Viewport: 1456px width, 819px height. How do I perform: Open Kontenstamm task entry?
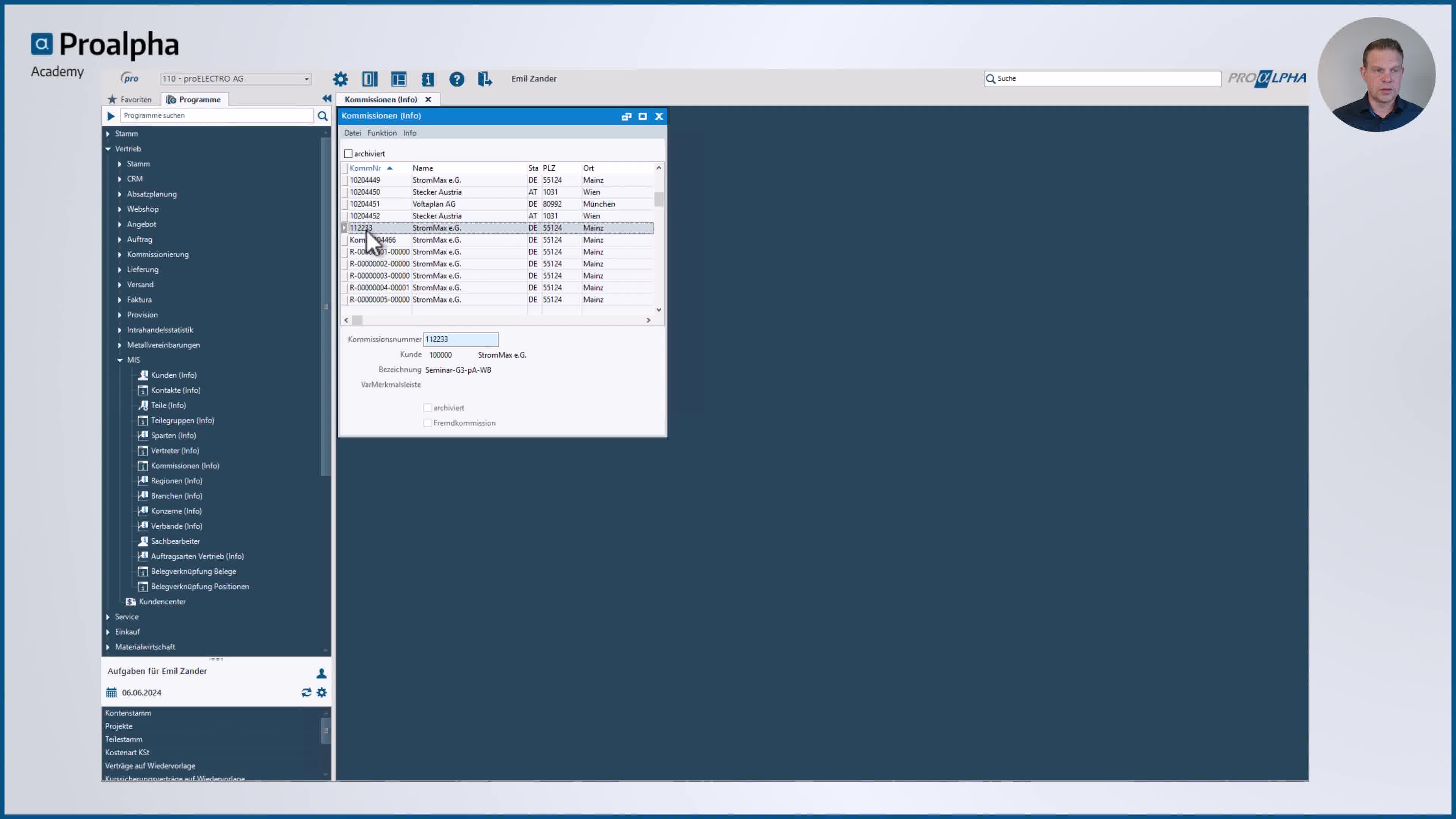point(128,713)
